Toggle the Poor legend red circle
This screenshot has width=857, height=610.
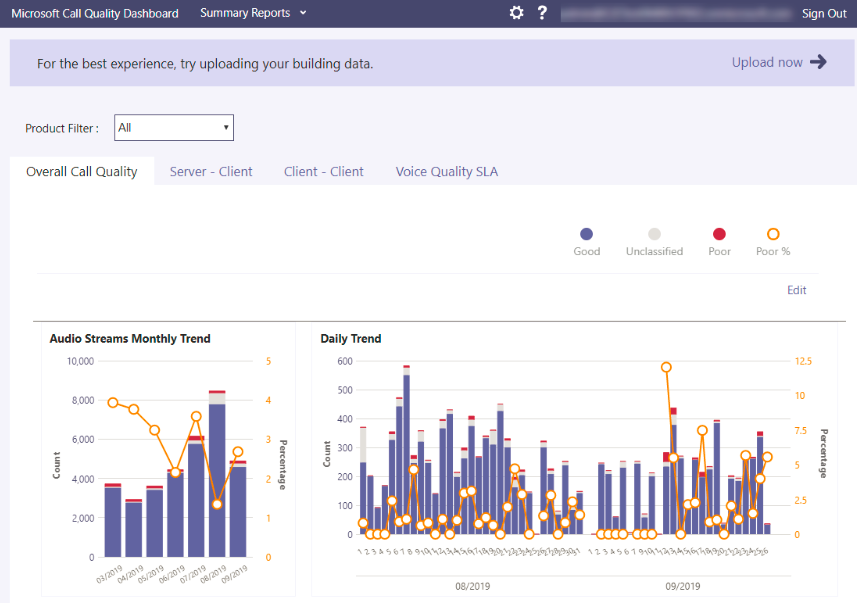point(719,234)
